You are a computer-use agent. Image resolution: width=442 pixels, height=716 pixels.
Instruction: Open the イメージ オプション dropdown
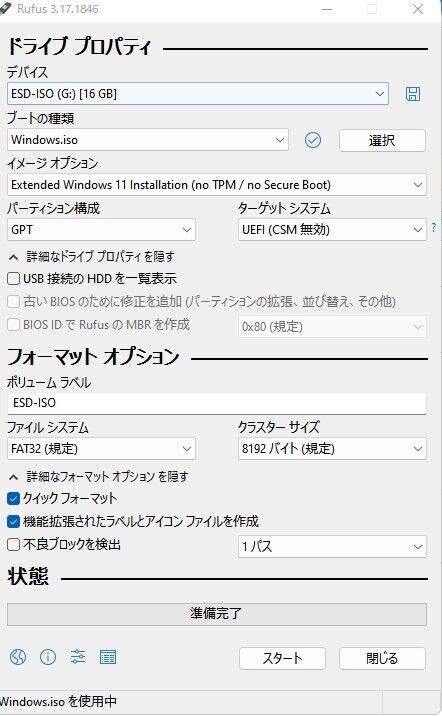click(217, 185)
